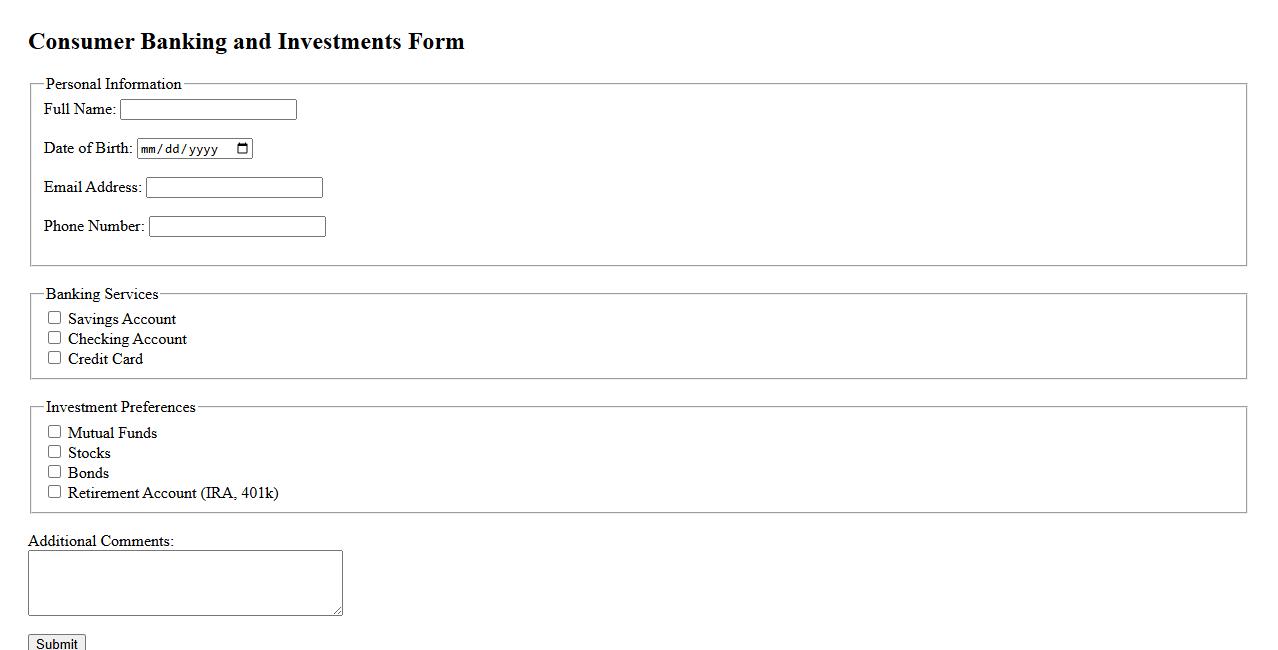Click the Mutual Funds label text
1278x650 pixels.
[112, 434]
